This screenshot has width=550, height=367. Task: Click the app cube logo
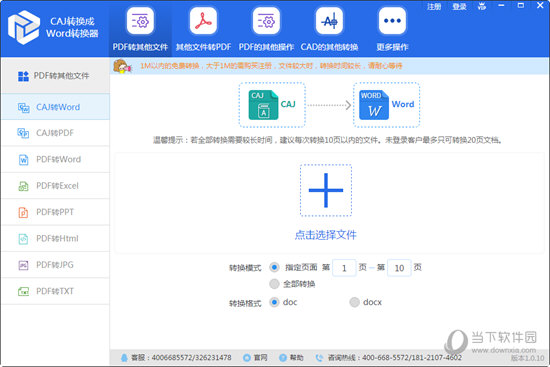pyautogui.click(x=24, y=27)
